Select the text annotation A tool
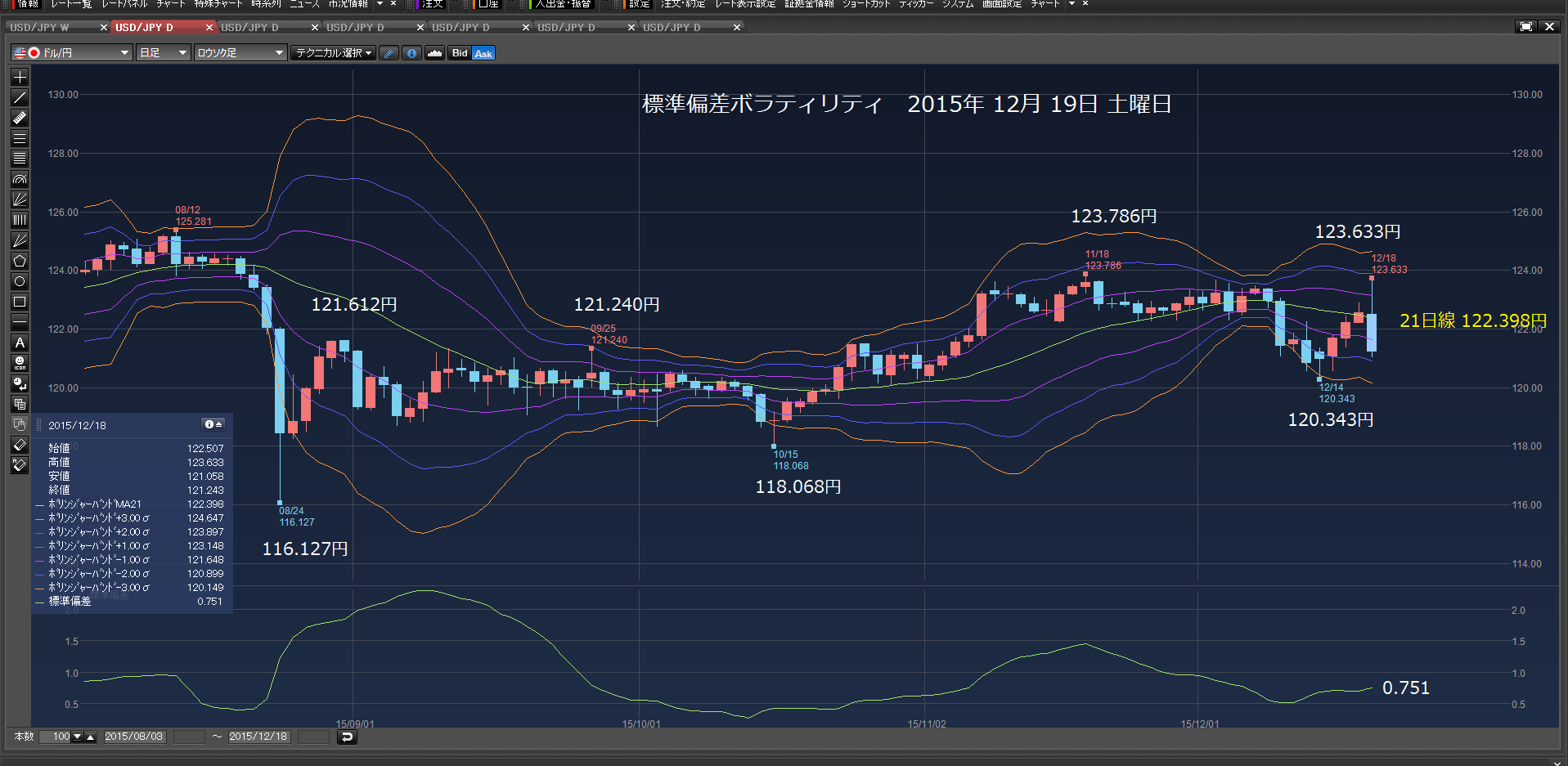1568x766 pixels. pos(20,343)
